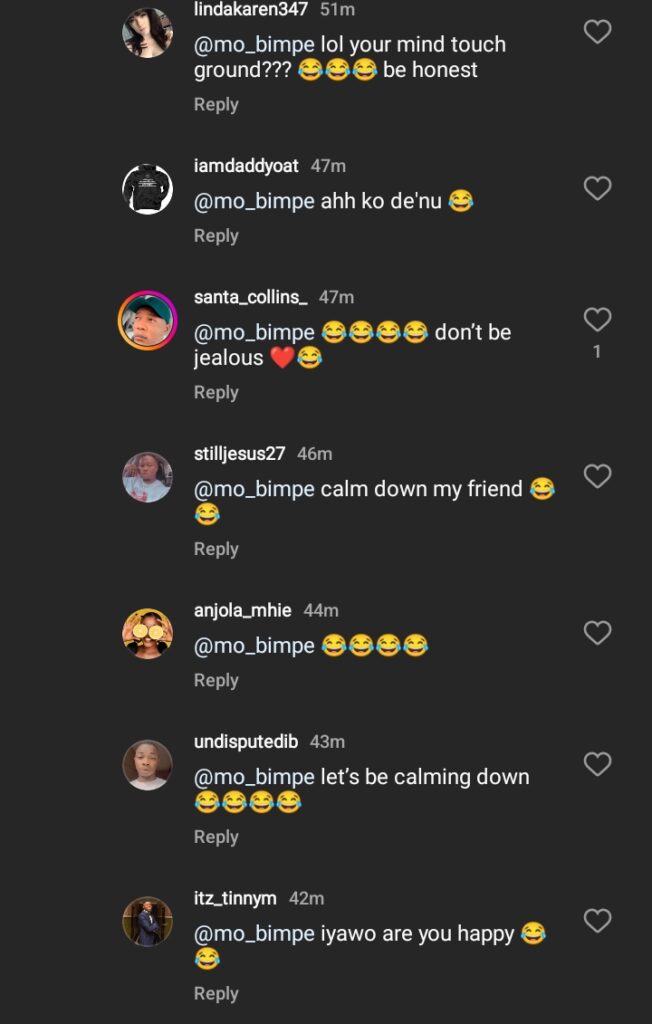Open stilljesus27's profile avatar
This screenshot has width=652, height=1024.
click(x=147, y=477)
